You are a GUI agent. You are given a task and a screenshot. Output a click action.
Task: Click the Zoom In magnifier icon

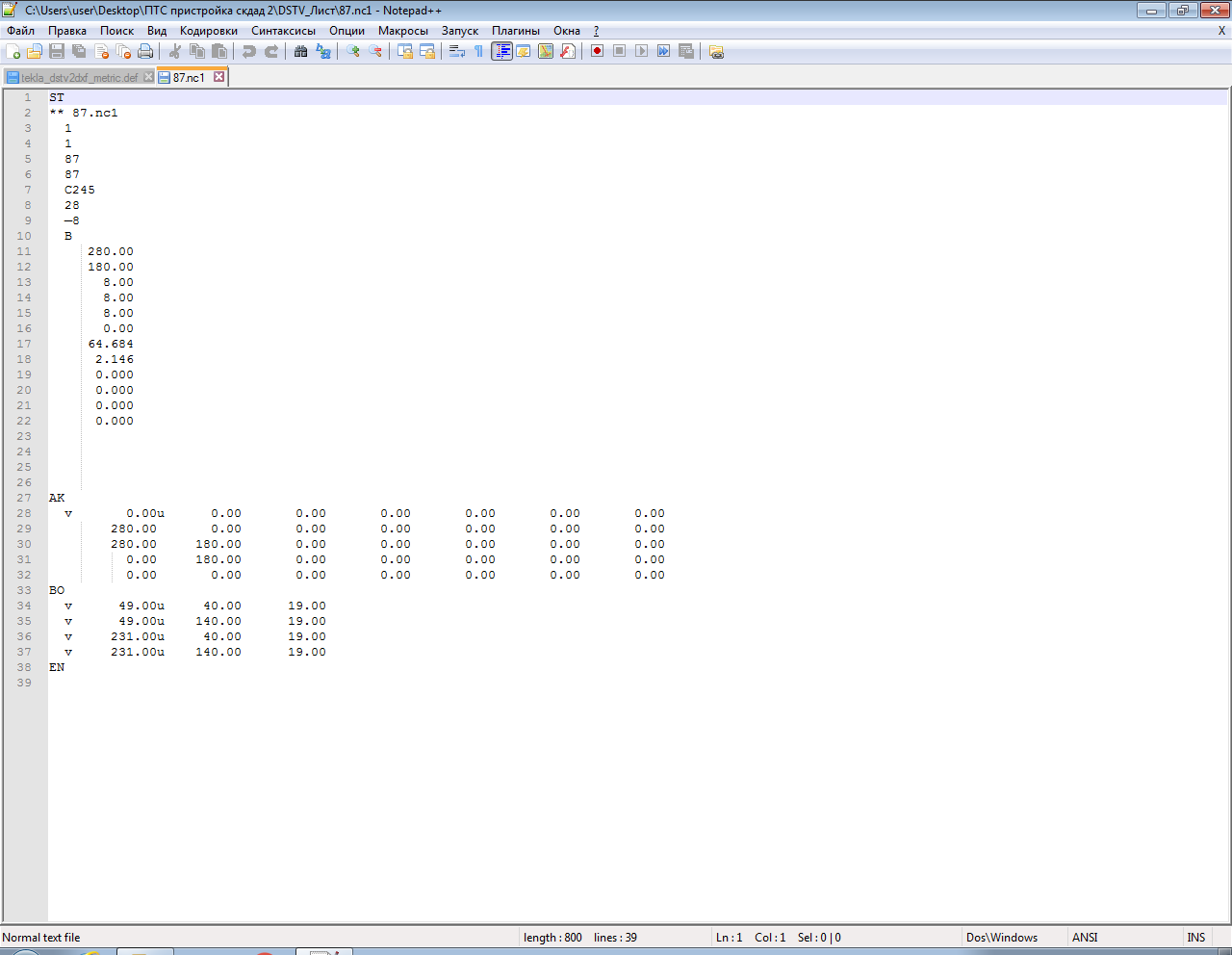[353, 51]
